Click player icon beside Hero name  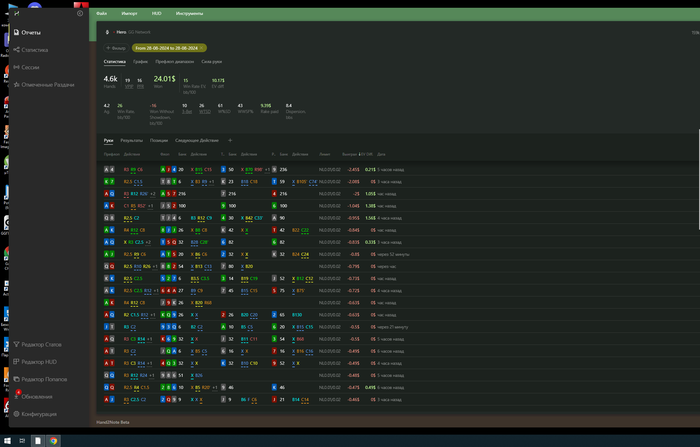[107, 32]
